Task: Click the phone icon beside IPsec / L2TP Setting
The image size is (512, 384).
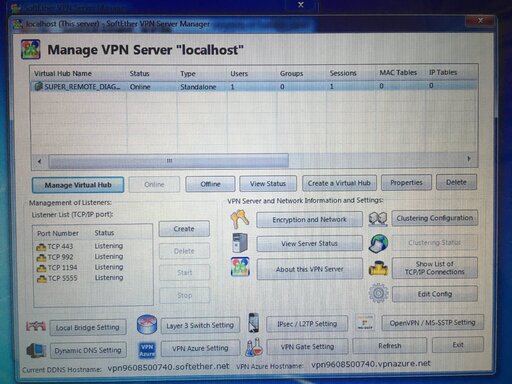Action: coord(254,323)
